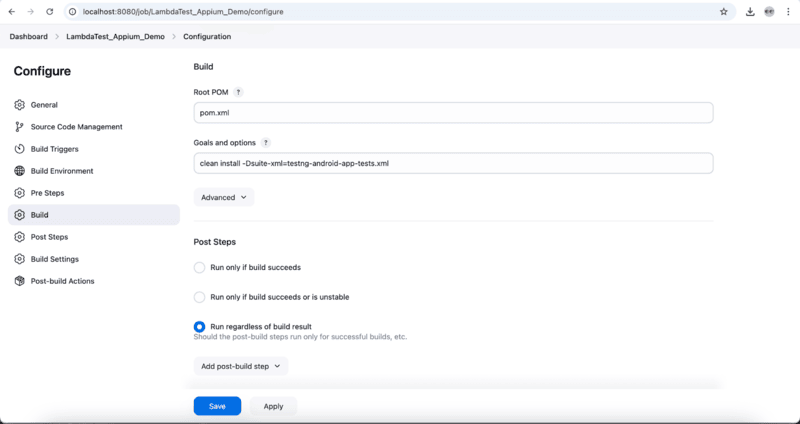800x424 pixels.
Task: Open Dashboard breadcrumb link
Action: 29,37
